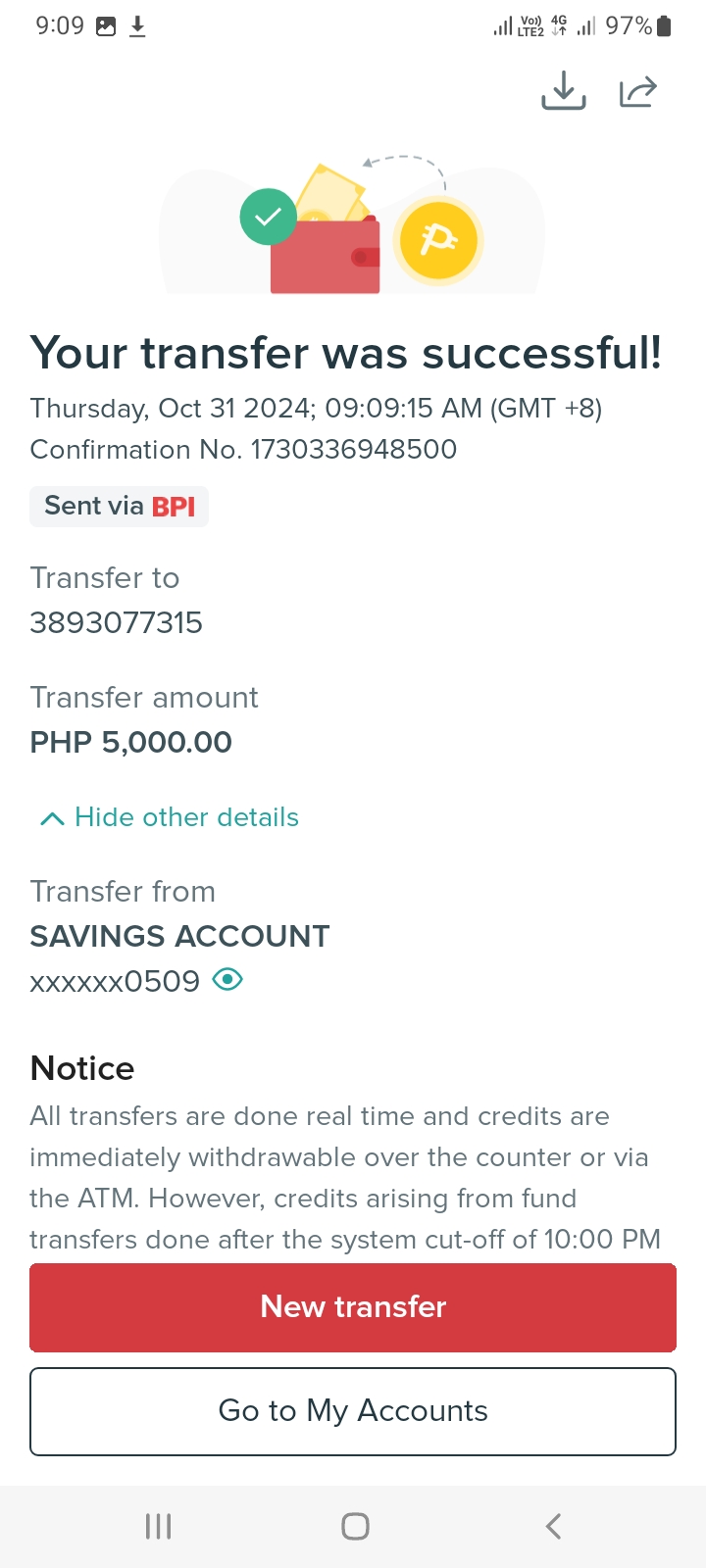The height and width of the screenshot is (1568, 706).
Task: Tap the green success checkmark
Action: tap(268, 217)
